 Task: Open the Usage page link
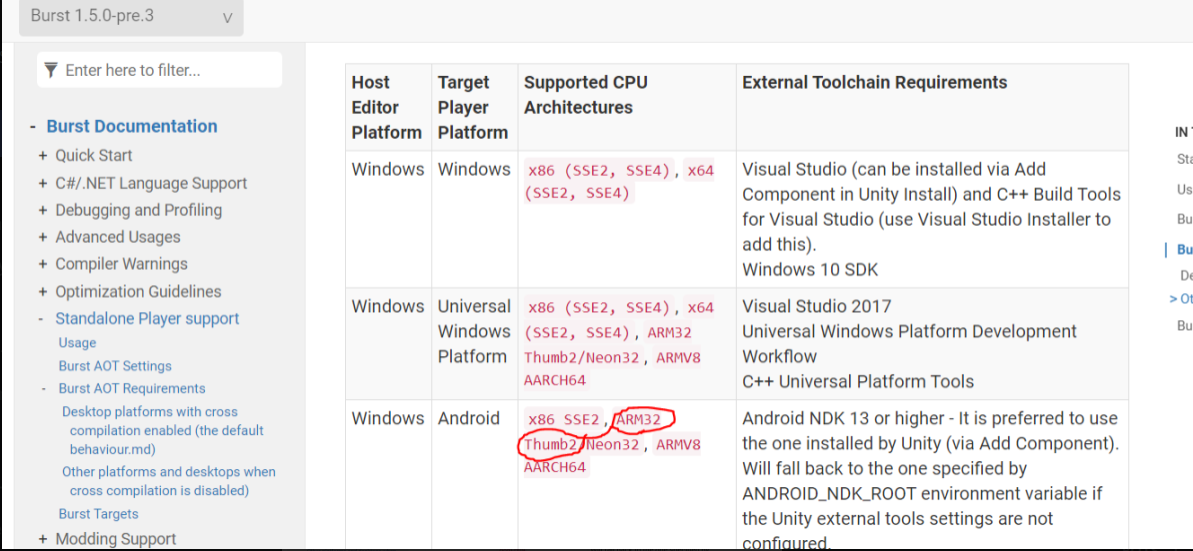pyautogui.click(x=77, y=343)
